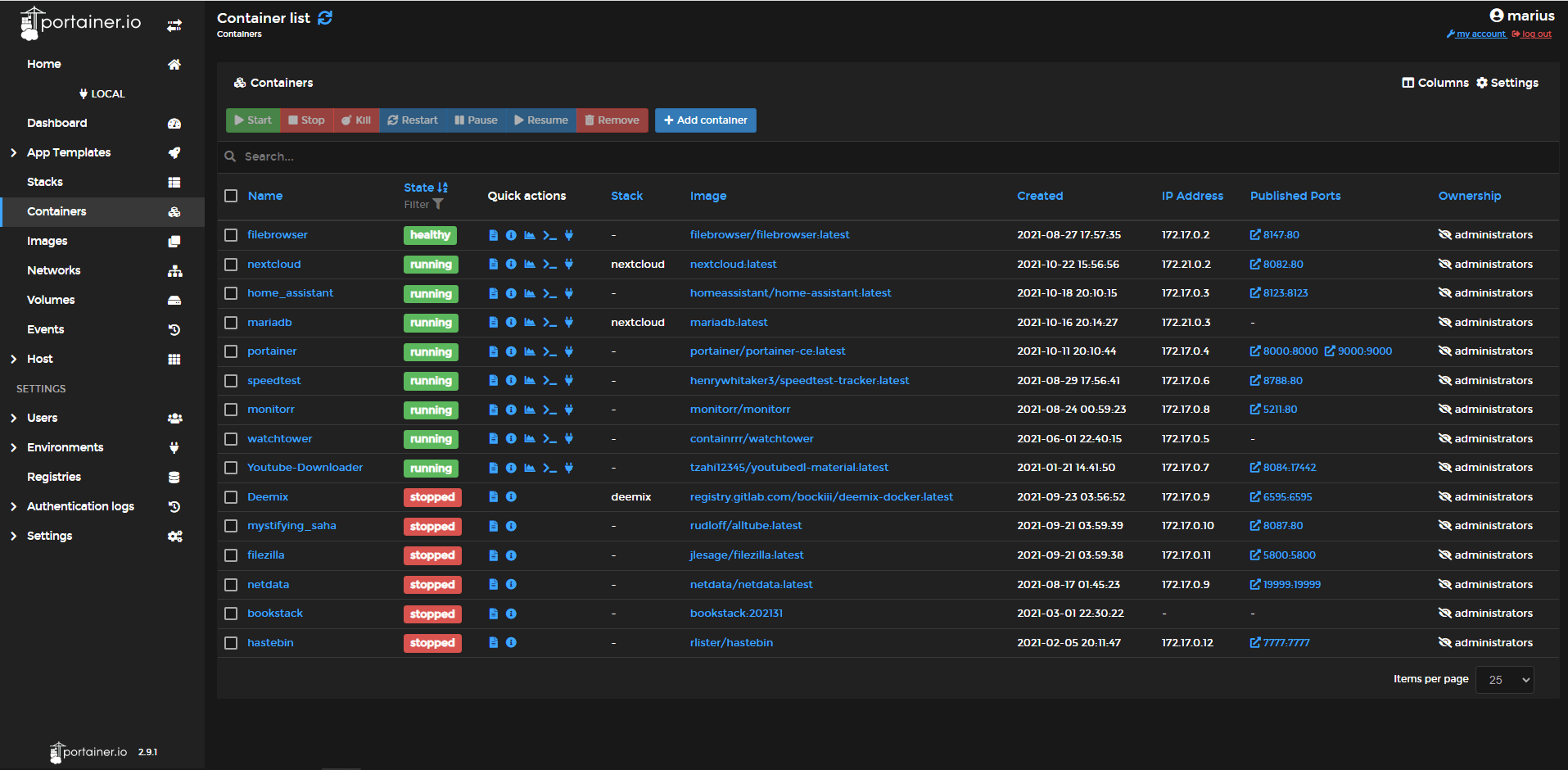
Task: Click the Restart button
Action: pyautogui.click(x=413, y=120)
